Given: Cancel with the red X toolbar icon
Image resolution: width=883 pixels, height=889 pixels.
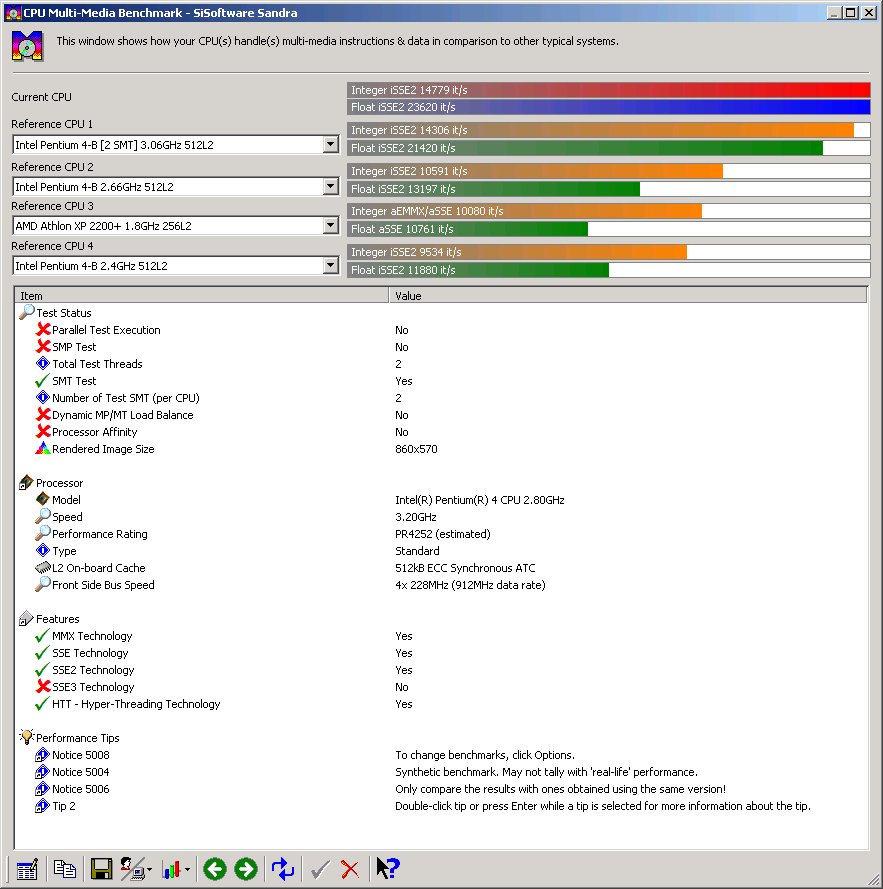Looking at the screenshot, I should click(x=350, y=869).
